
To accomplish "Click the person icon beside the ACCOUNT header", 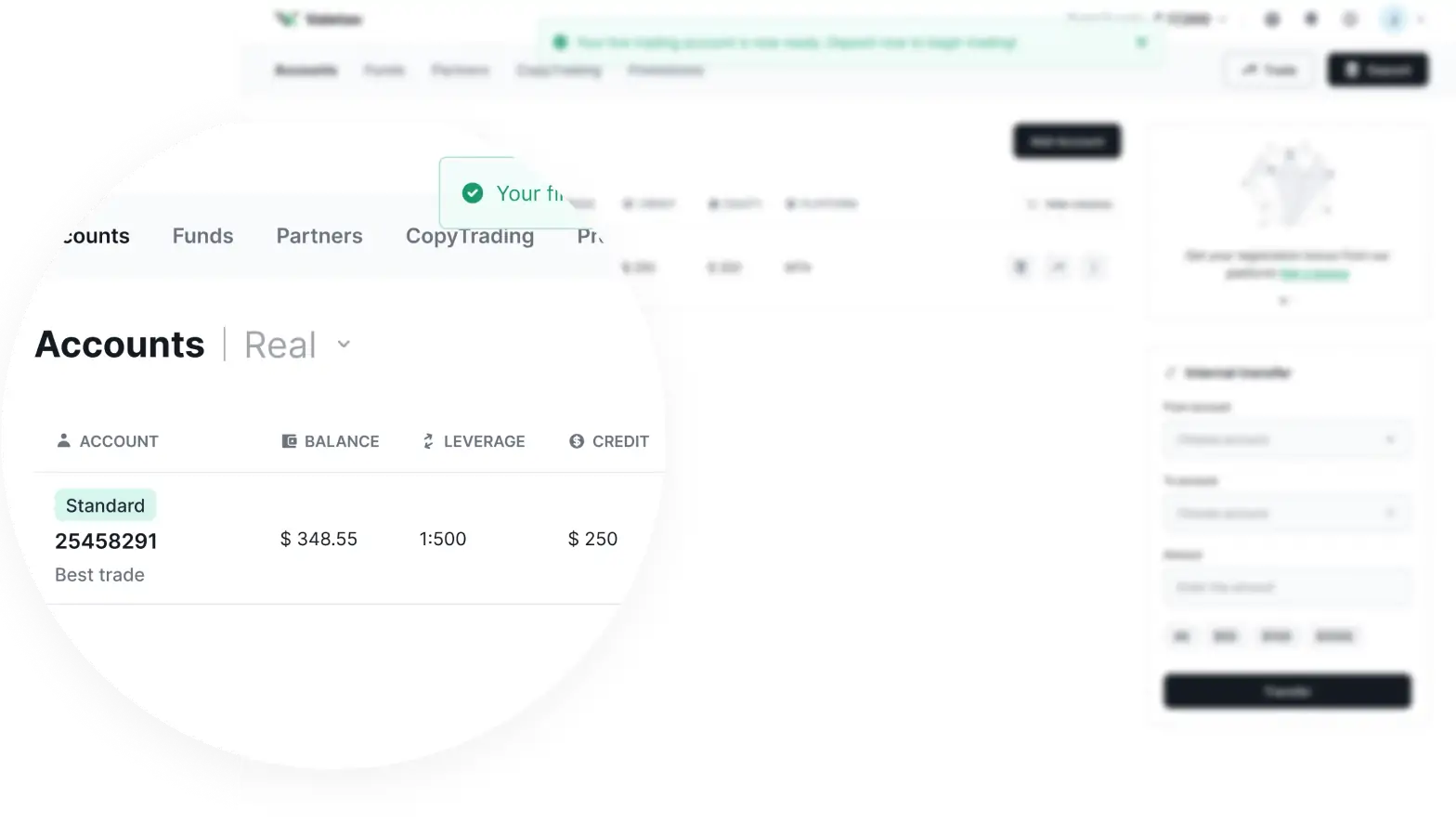I will click(x=63, y=440).
